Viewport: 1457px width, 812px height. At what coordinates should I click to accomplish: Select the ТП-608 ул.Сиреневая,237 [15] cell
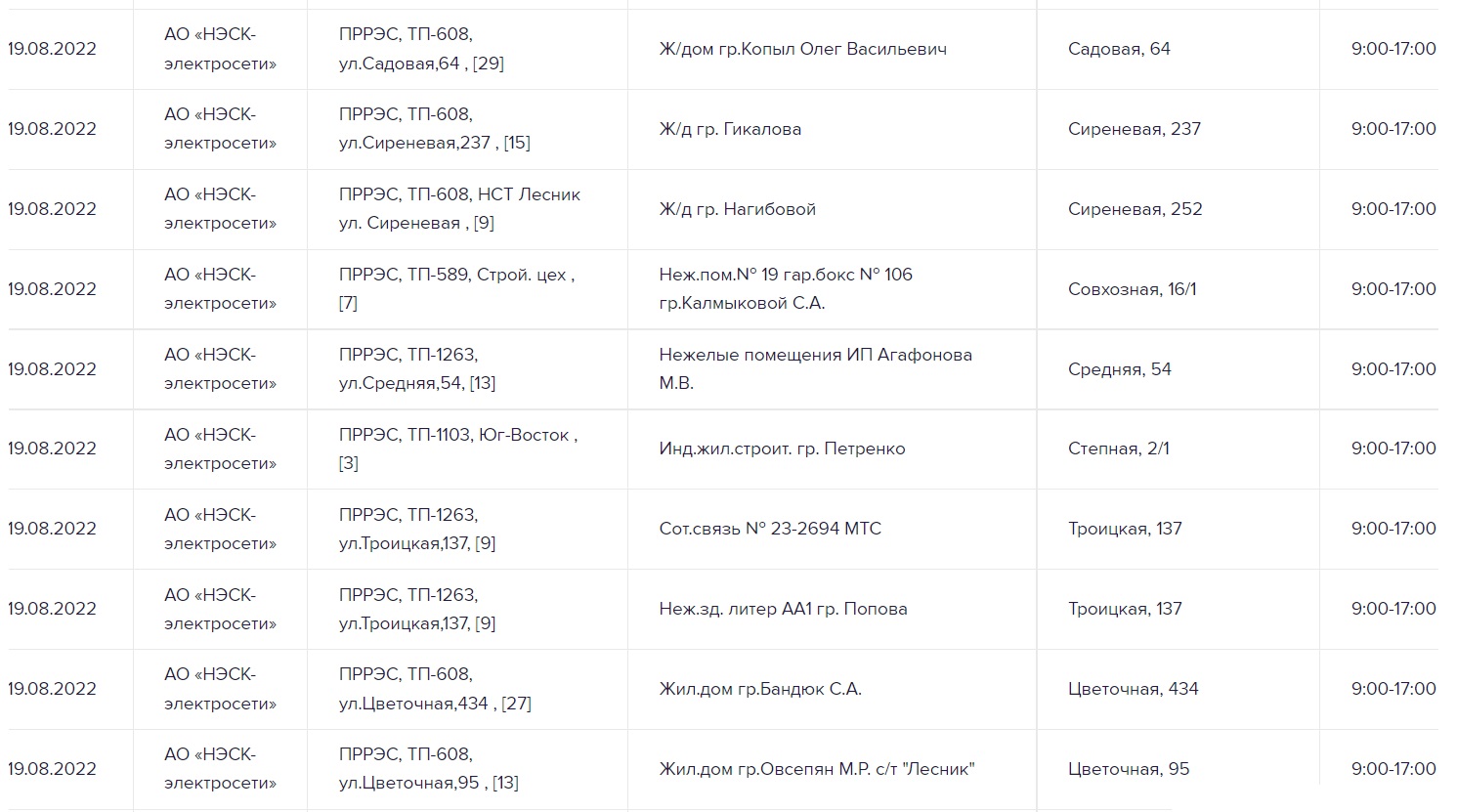(435, 129)
